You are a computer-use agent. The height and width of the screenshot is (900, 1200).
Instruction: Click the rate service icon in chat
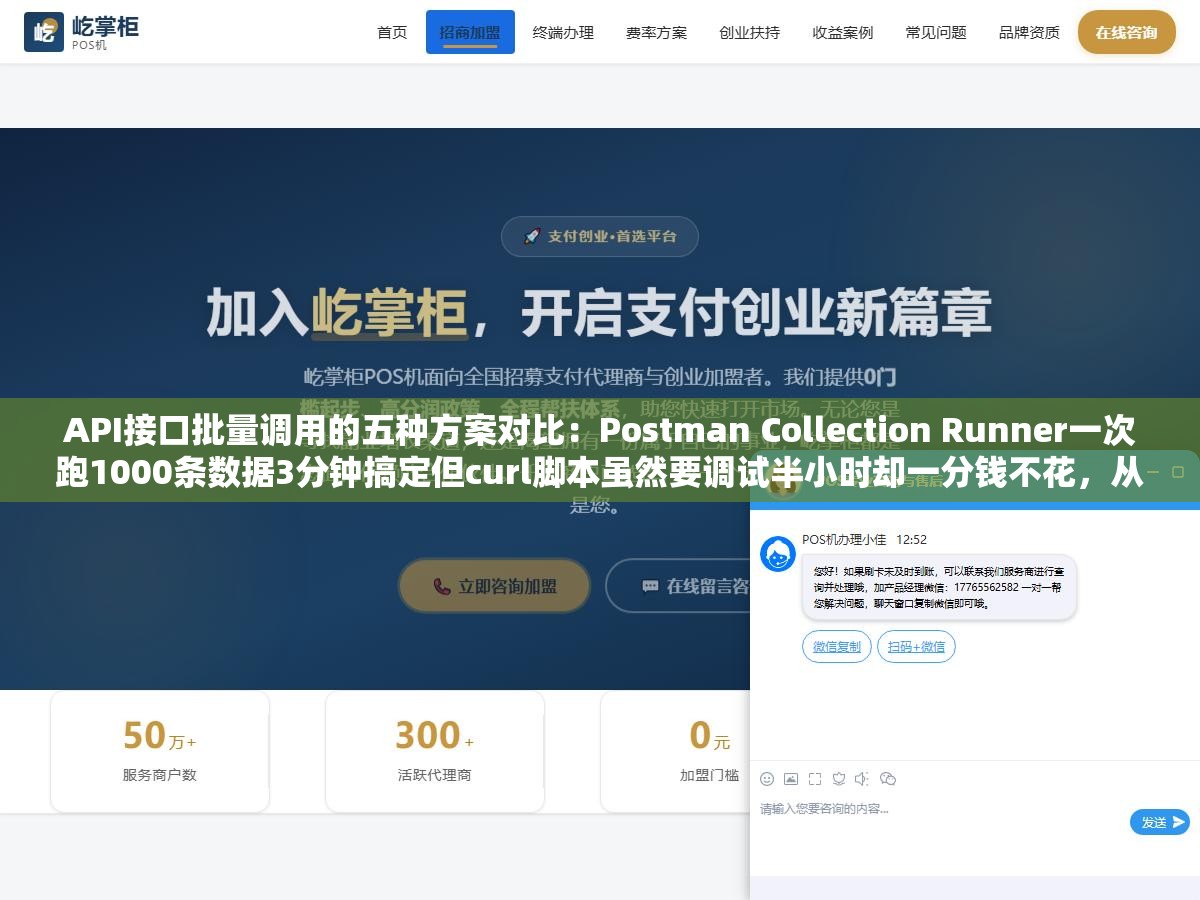(x=839, y=779)
